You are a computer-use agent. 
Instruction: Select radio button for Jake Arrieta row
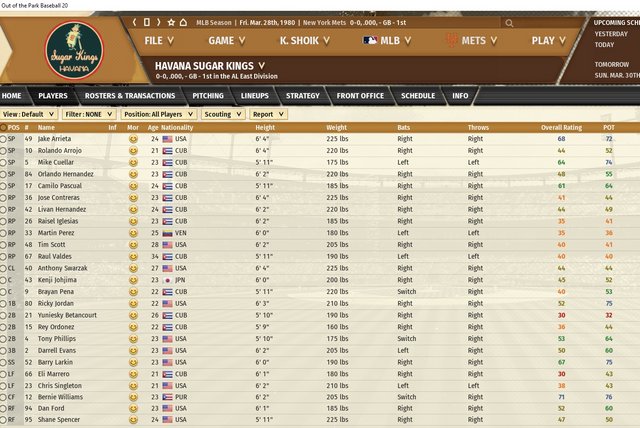(3, 139)
